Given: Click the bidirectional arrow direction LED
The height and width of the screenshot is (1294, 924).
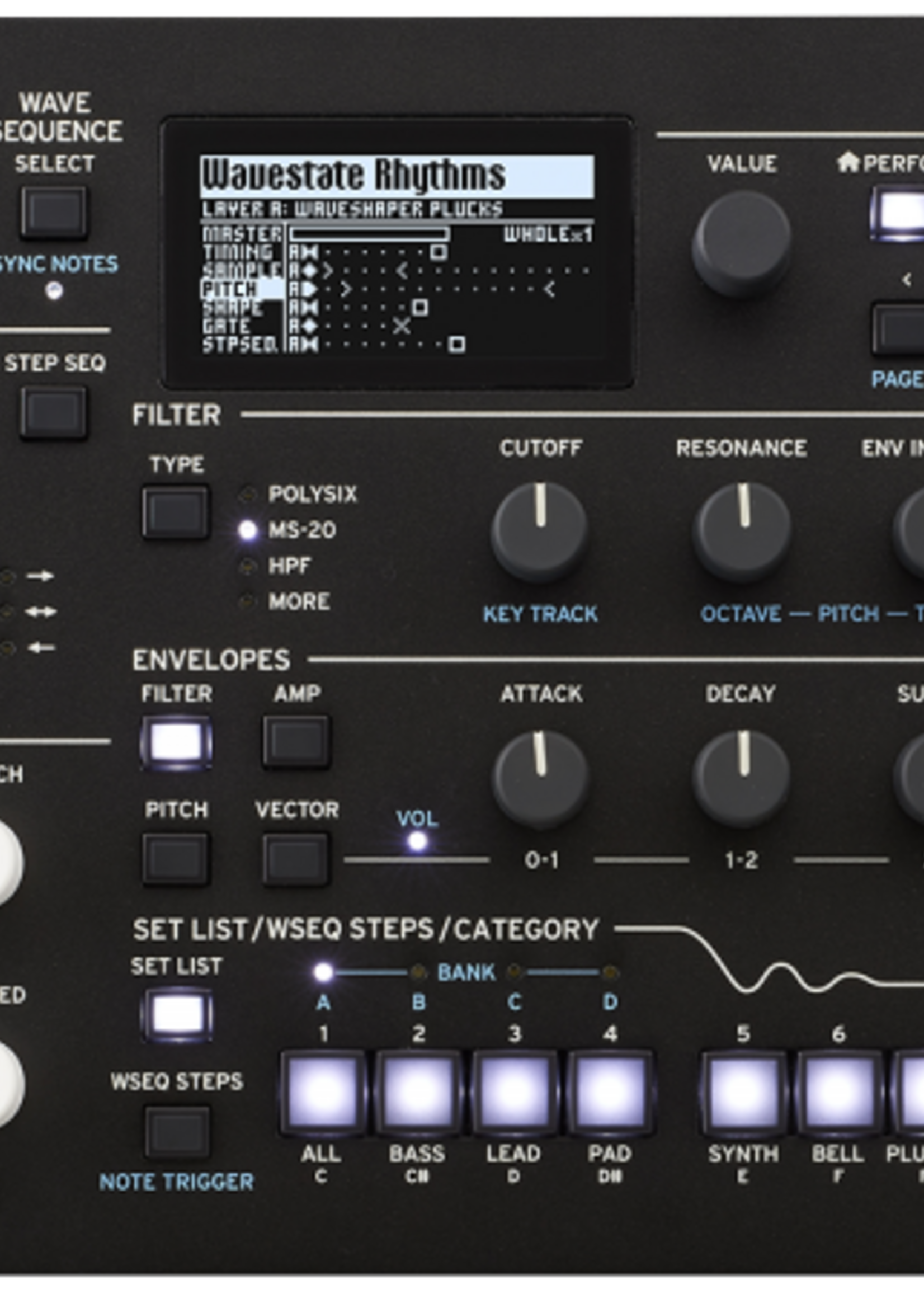Looking at the screenshot, I should [7, 611].
